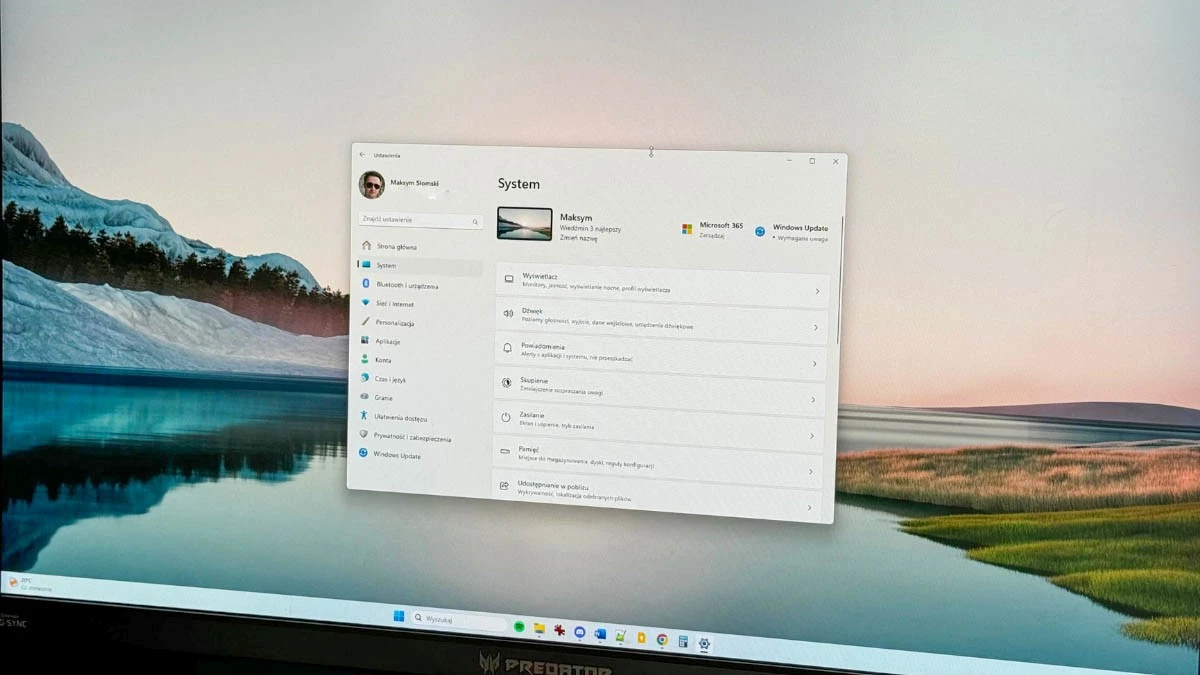
Task: Click the Microsoft 365 logo
Action: point(687,228)
